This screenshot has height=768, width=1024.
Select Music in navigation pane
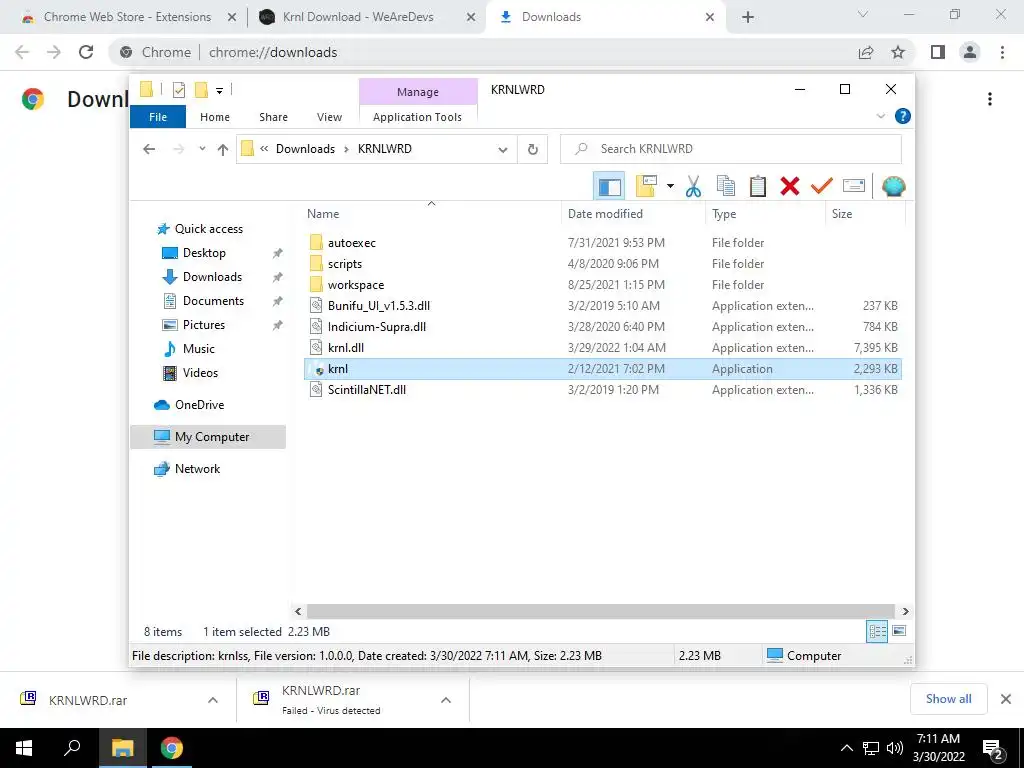pos(199,349)
